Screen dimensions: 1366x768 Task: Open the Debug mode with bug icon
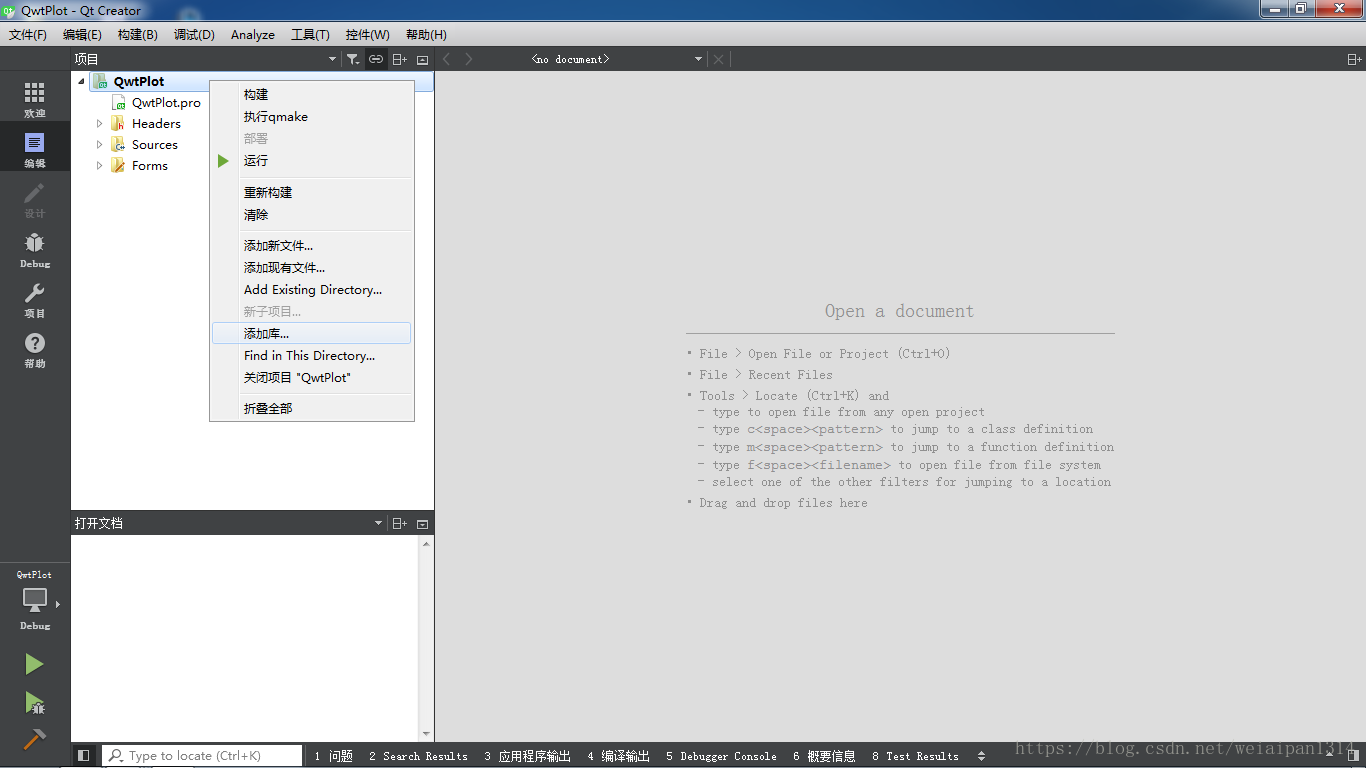35,250
